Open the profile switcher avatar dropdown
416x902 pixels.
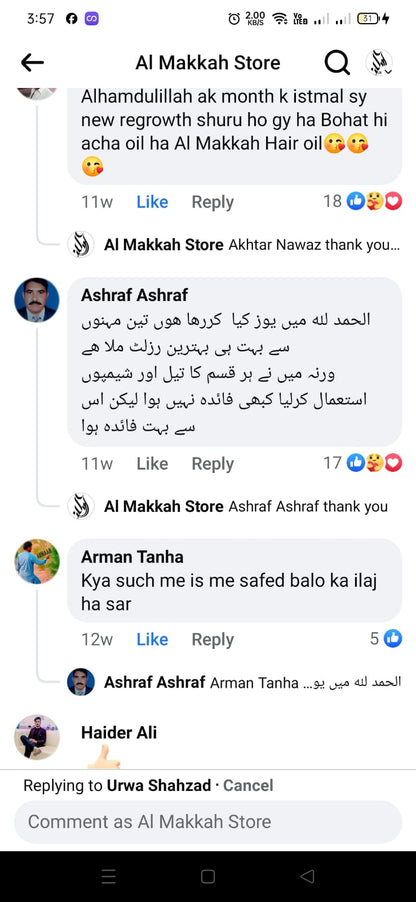click(380, 63)
